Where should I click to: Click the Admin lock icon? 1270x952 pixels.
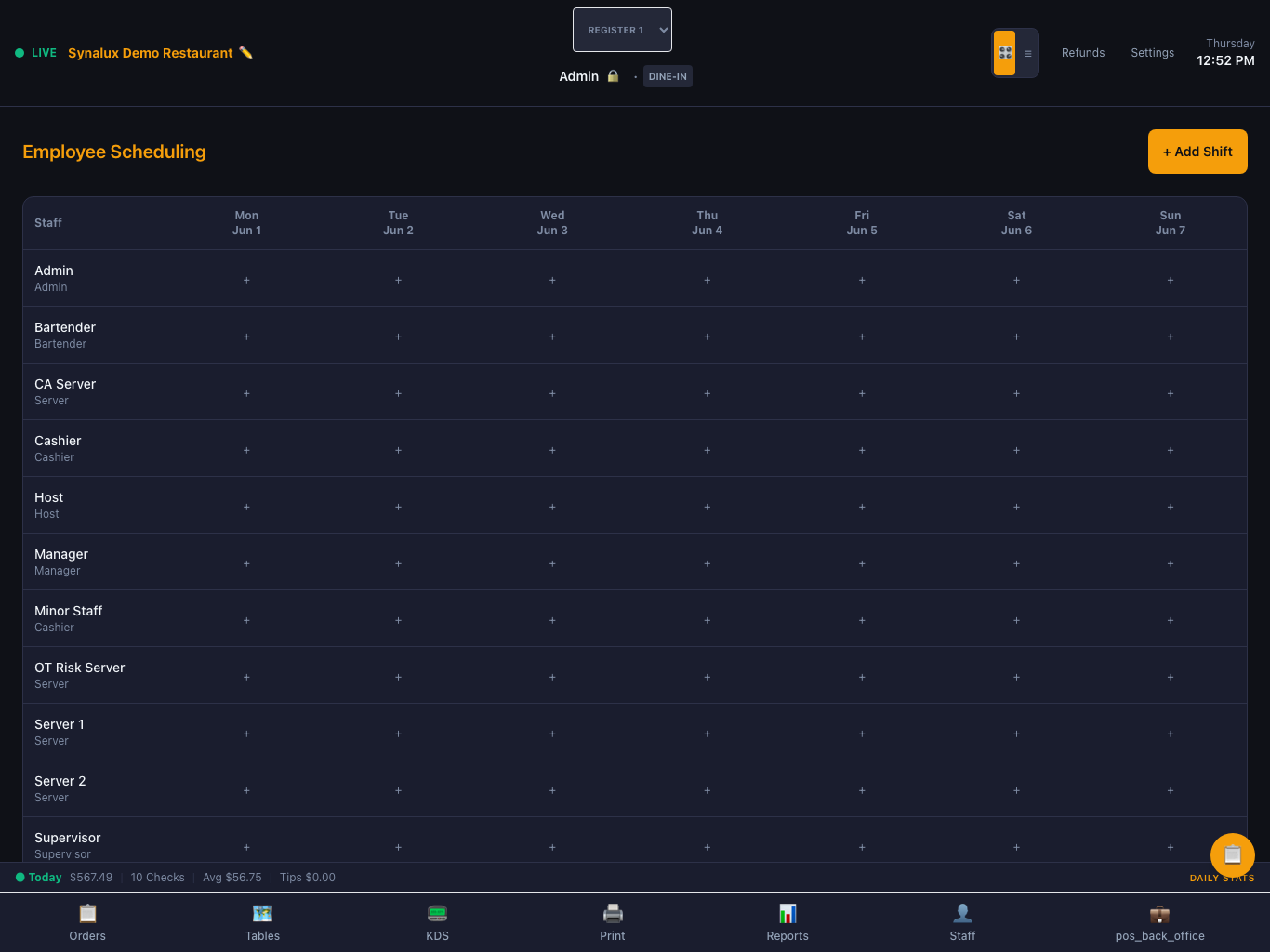[613, 76]
